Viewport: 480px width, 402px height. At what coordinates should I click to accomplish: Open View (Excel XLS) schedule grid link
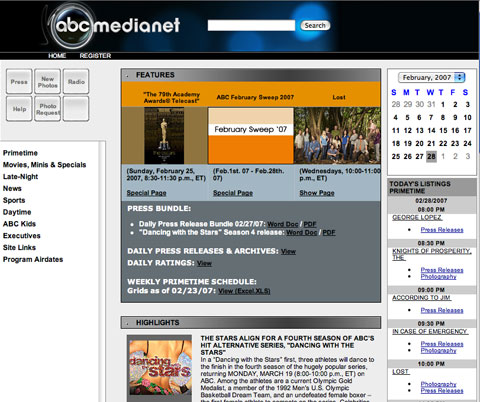point(244,291)
